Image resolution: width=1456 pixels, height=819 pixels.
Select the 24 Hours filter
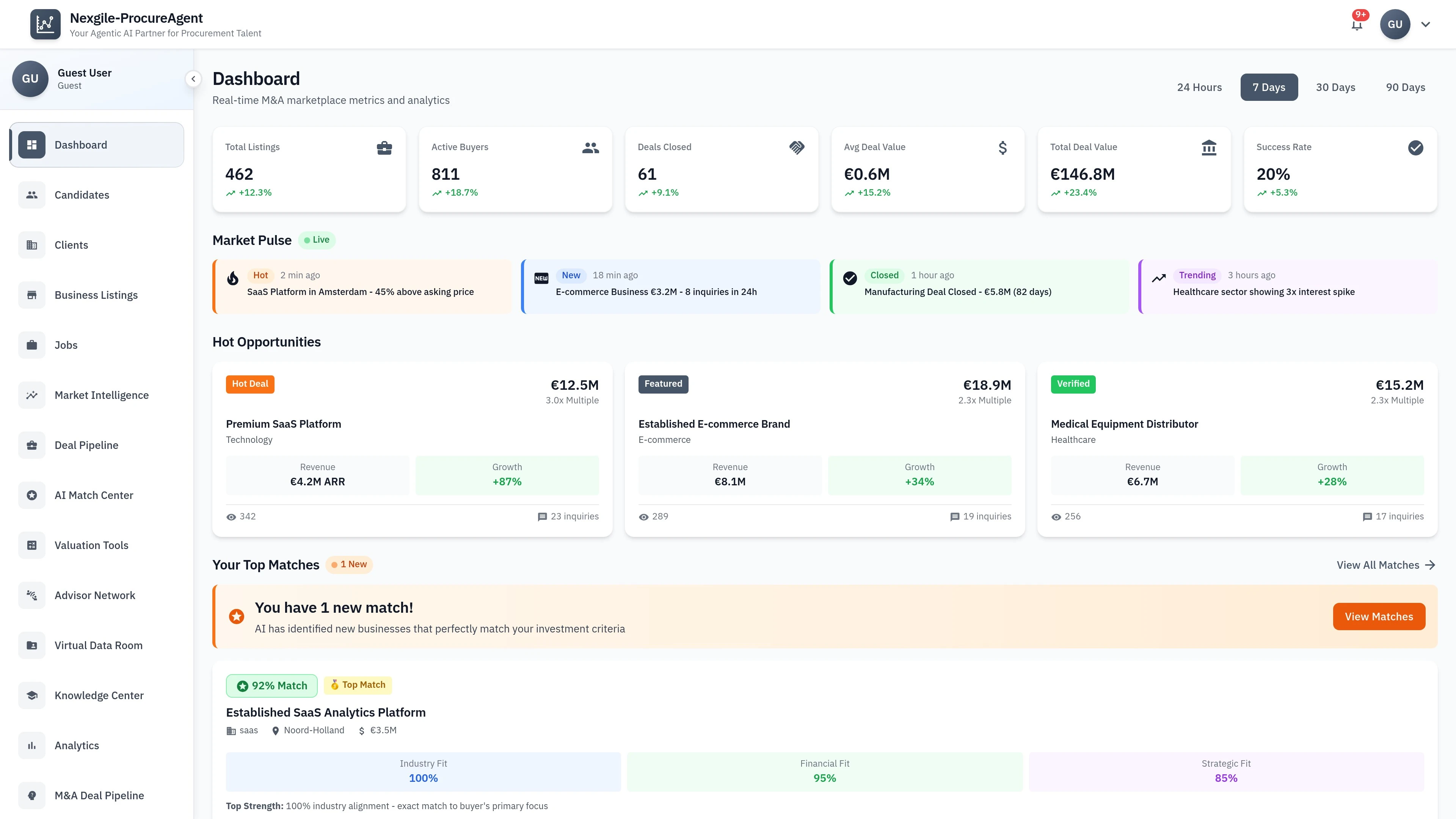pyautogui.click(x=1199, y=87)
